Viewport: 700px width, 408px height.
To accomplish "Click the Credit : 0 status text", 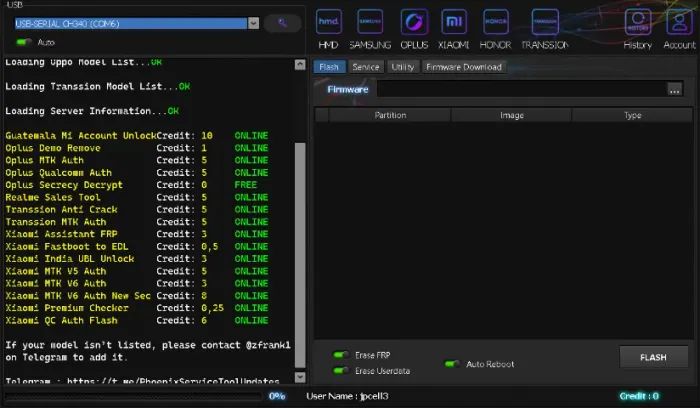I will click(x=639, y=396).
